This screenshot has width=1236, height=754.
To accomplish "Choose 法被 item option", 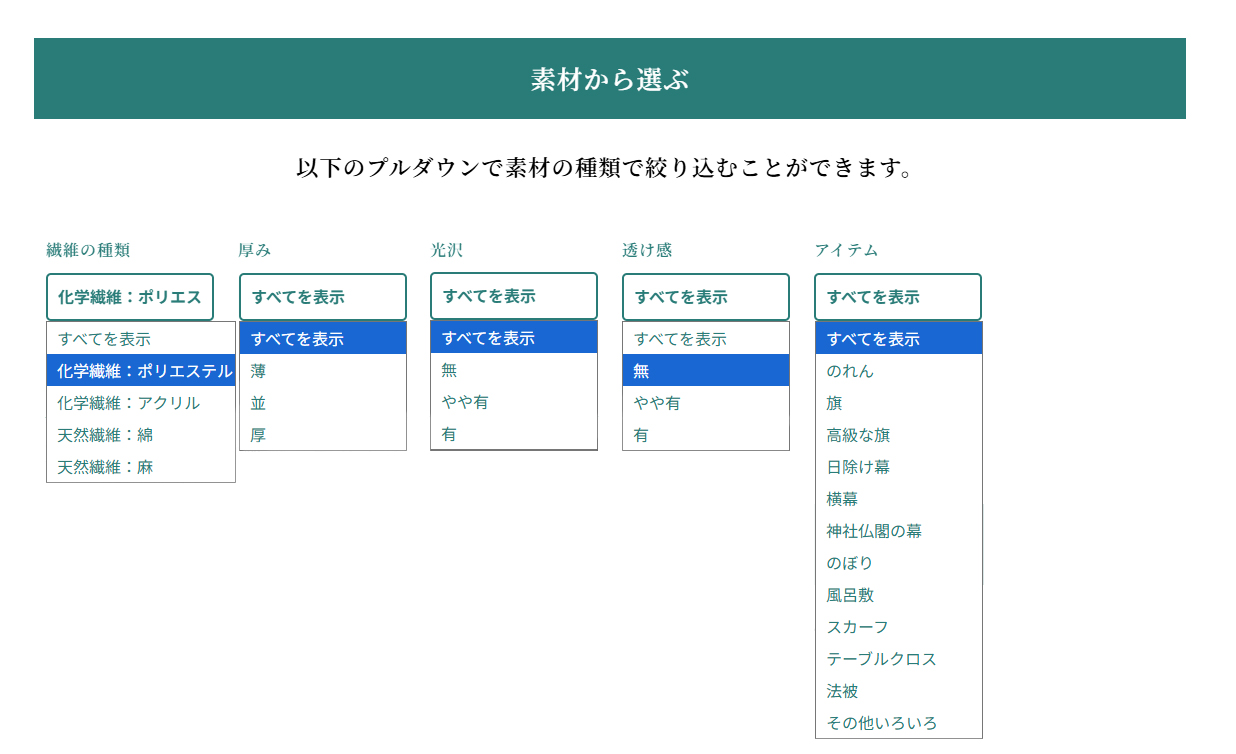I will pyautogui.click(x=899, y=691).
